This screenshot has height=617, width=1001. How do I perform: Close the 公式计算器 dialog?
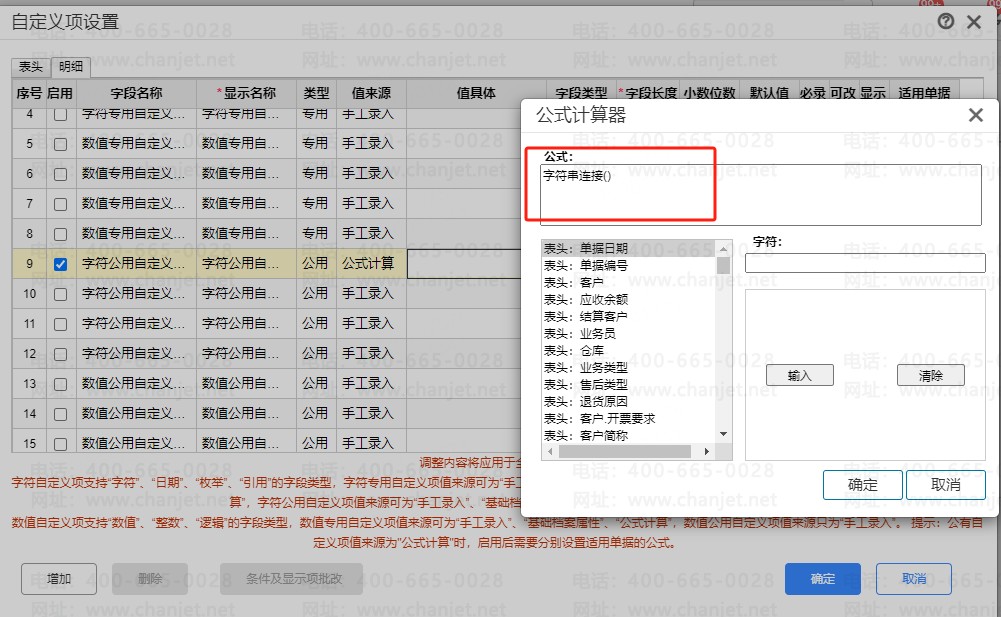coord(975,115)
